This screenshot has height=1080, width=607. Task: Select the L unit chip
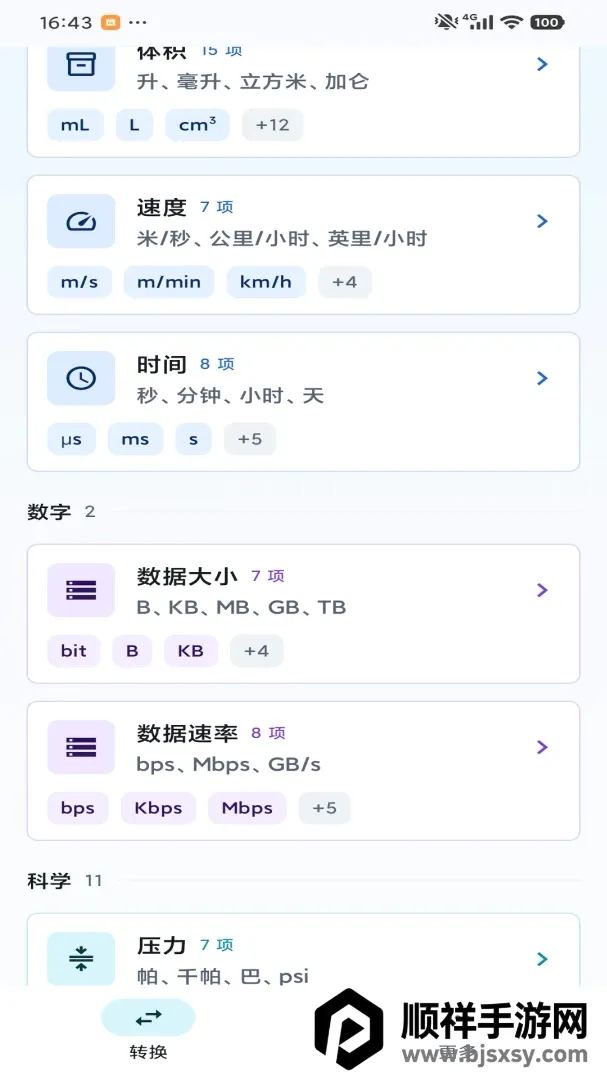coord(134,125)
